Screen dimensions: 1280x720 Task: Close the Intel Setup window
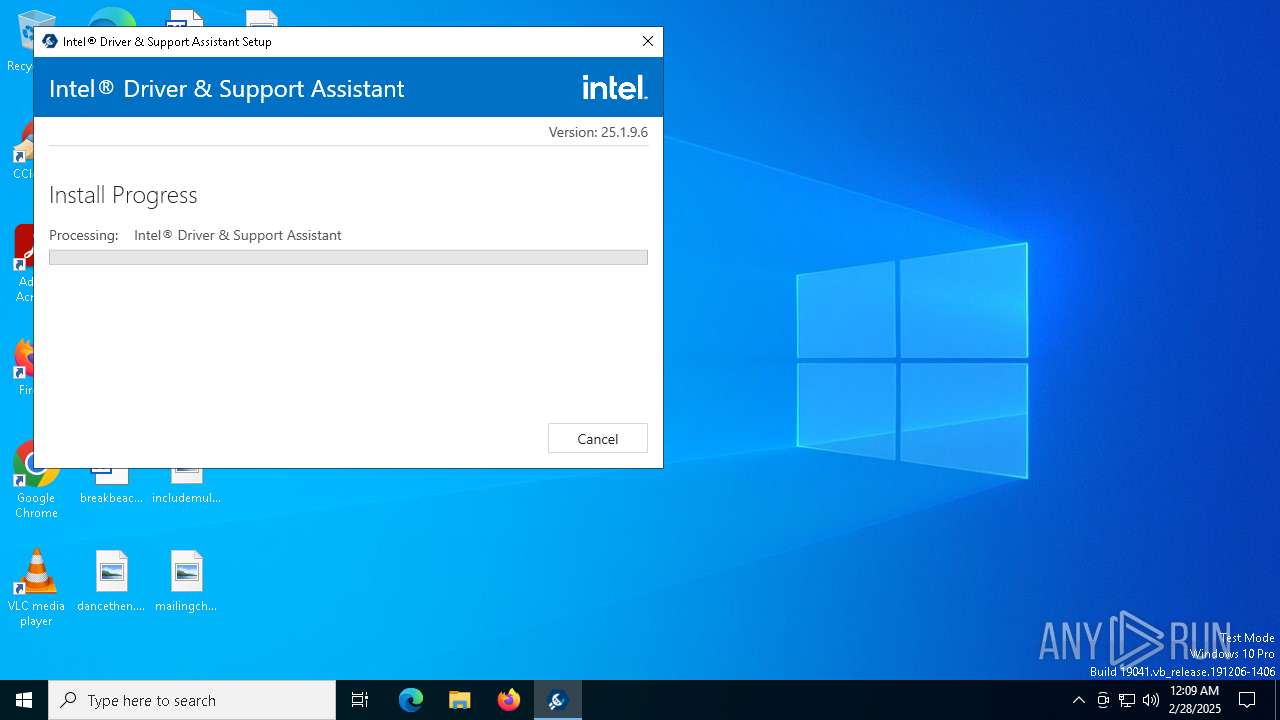(x=647, y=41)
